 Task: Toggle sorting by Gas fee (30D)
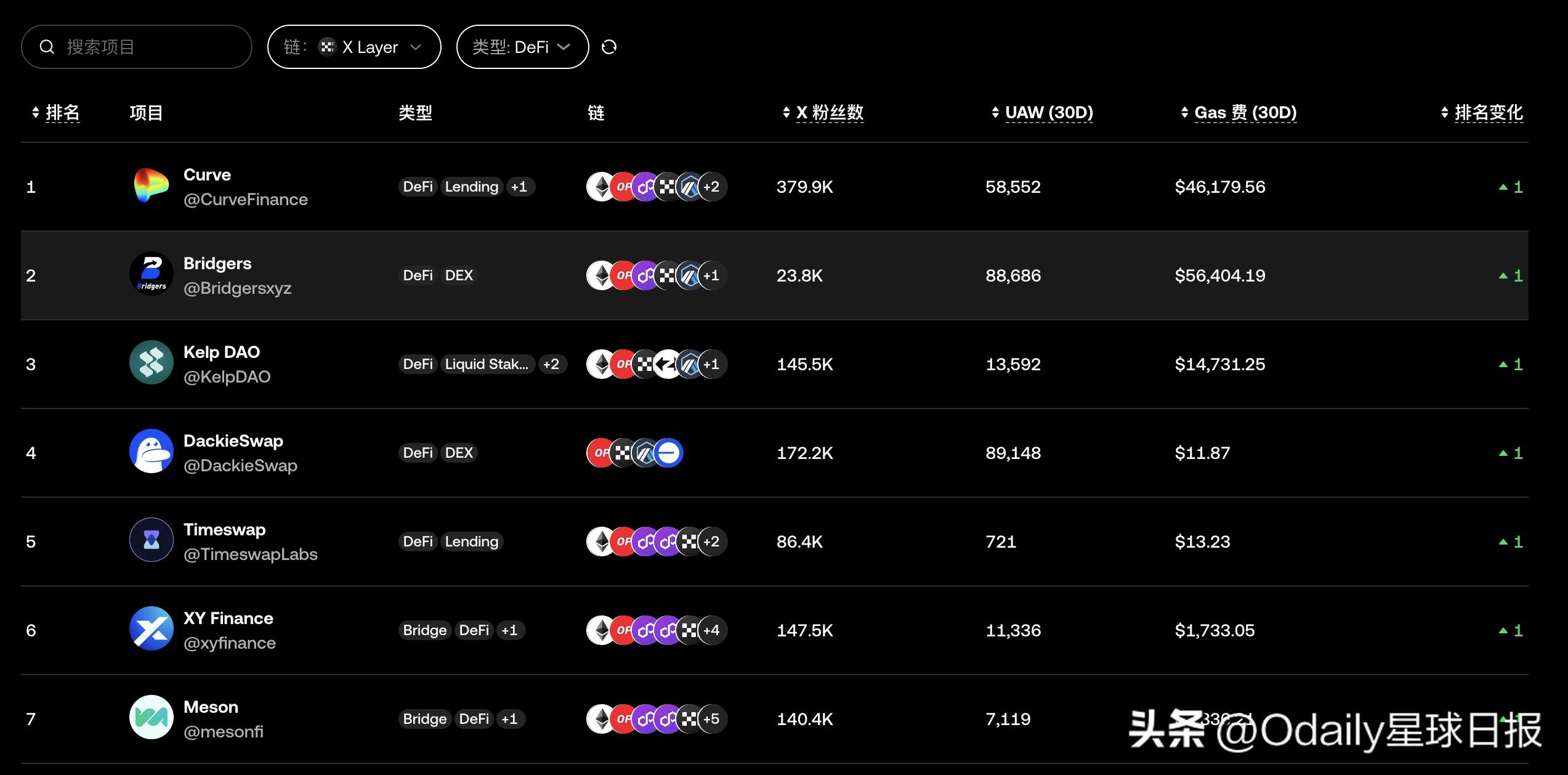tap(1239, 113)
